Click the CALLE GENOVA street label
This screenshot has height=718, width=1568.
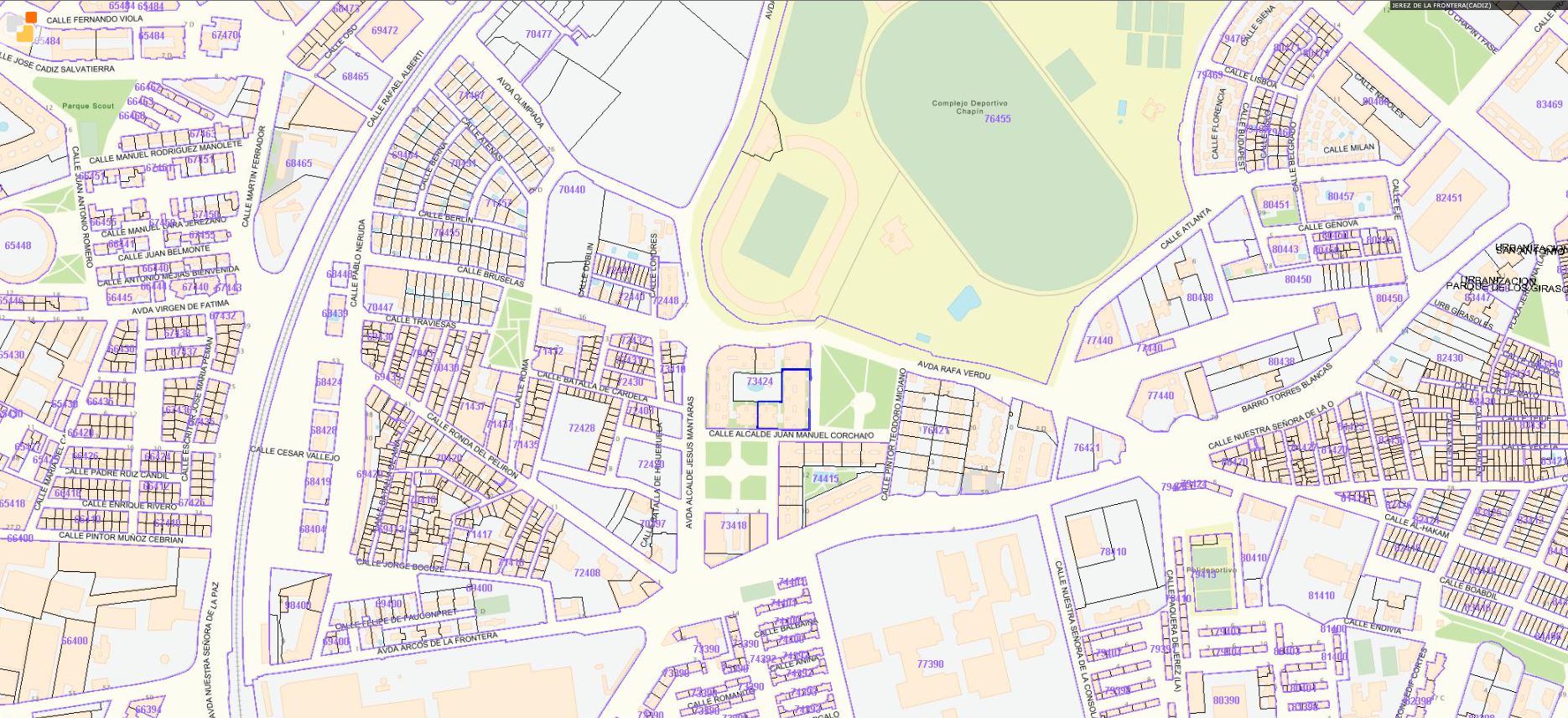point(1327,224)
